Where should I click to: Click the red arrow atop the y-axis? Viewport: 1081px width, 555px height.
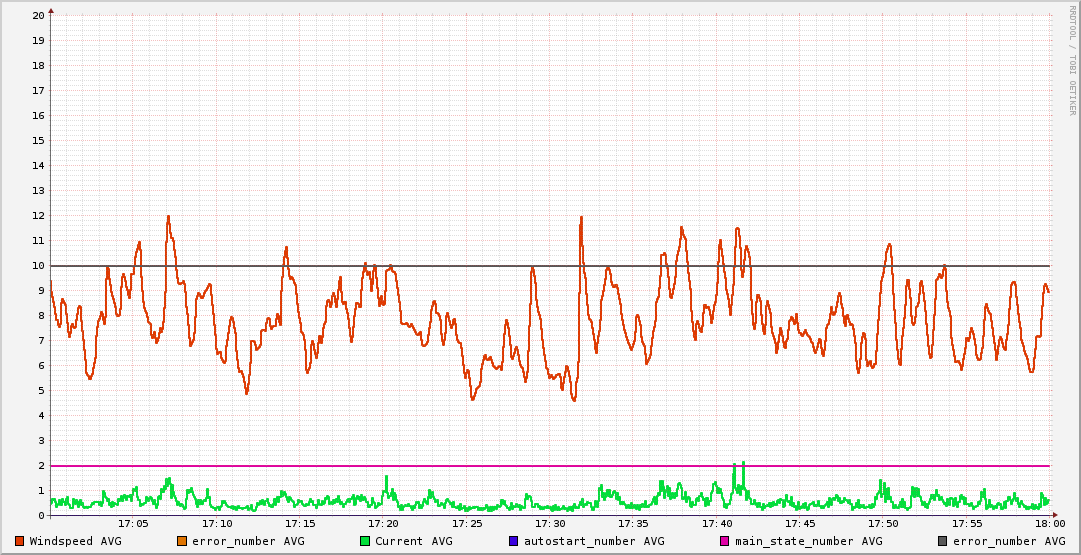pyautogui.click(x=51, y=11)
